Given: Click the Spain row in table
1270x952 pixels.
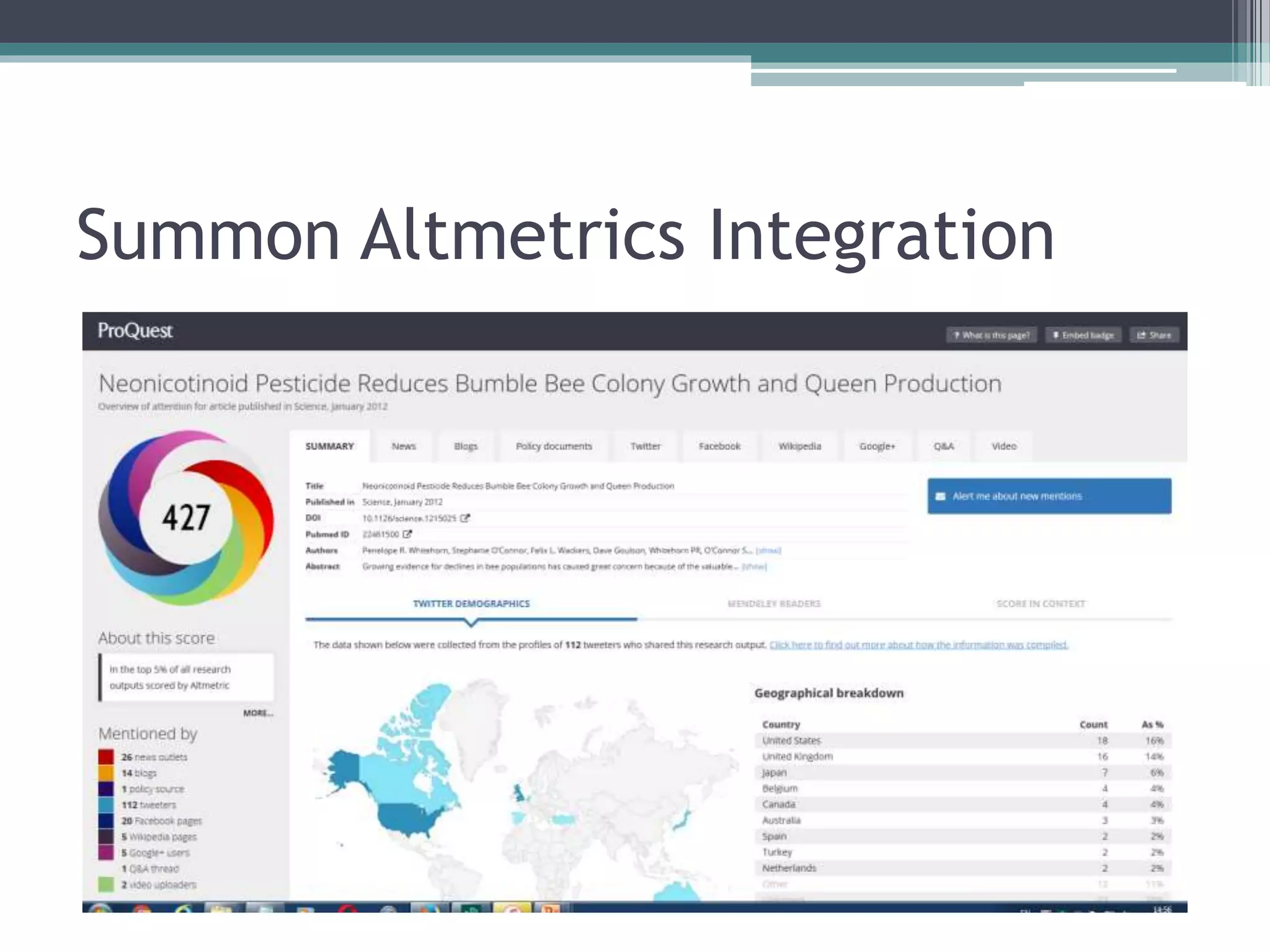Looking at the screenshot, I should coord(963,837).
